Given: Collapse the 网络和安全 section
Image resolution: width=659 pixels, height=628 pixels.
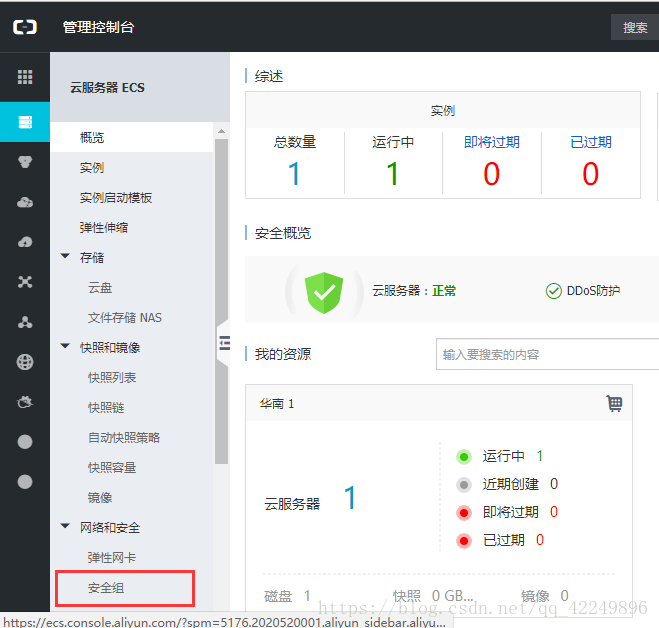Looking at the screenshot, I should [65, 527].
